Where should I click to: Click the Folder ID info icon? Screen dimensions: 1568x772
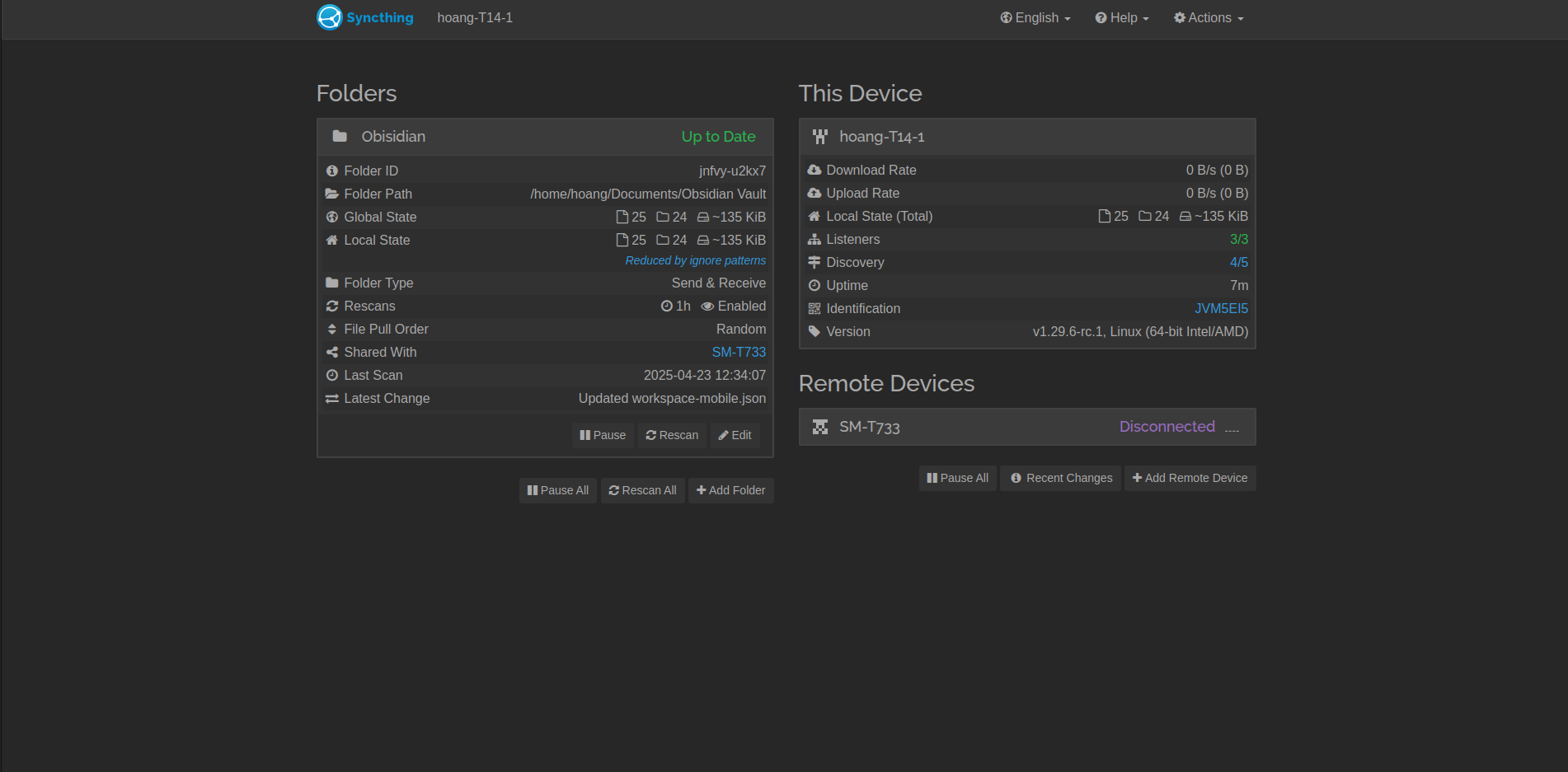(332, 171)
